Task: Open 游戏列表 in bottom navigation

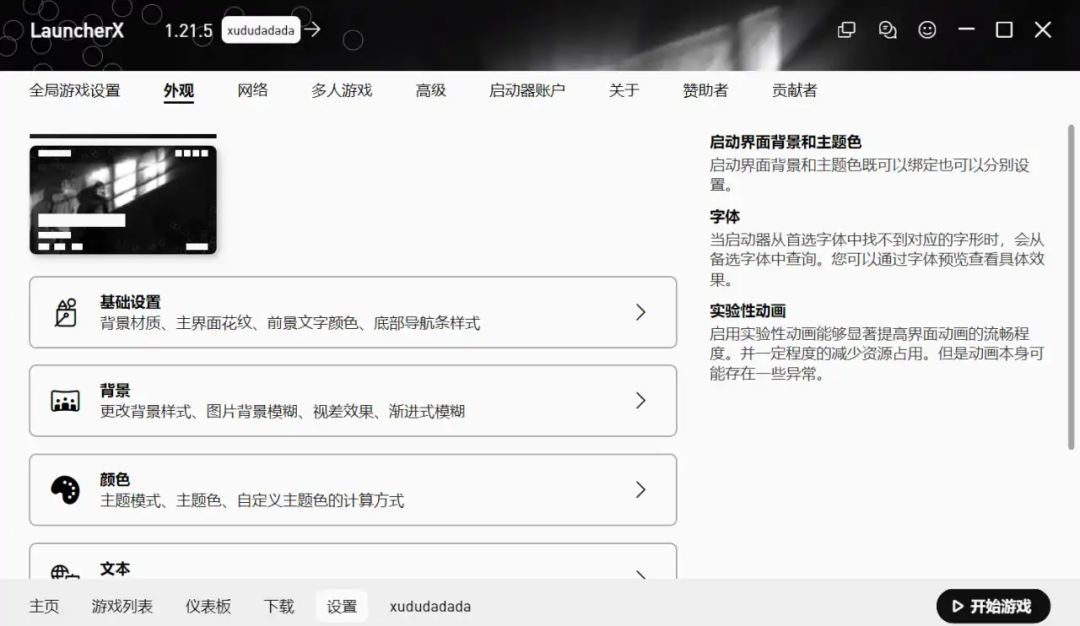Action: 122,606
